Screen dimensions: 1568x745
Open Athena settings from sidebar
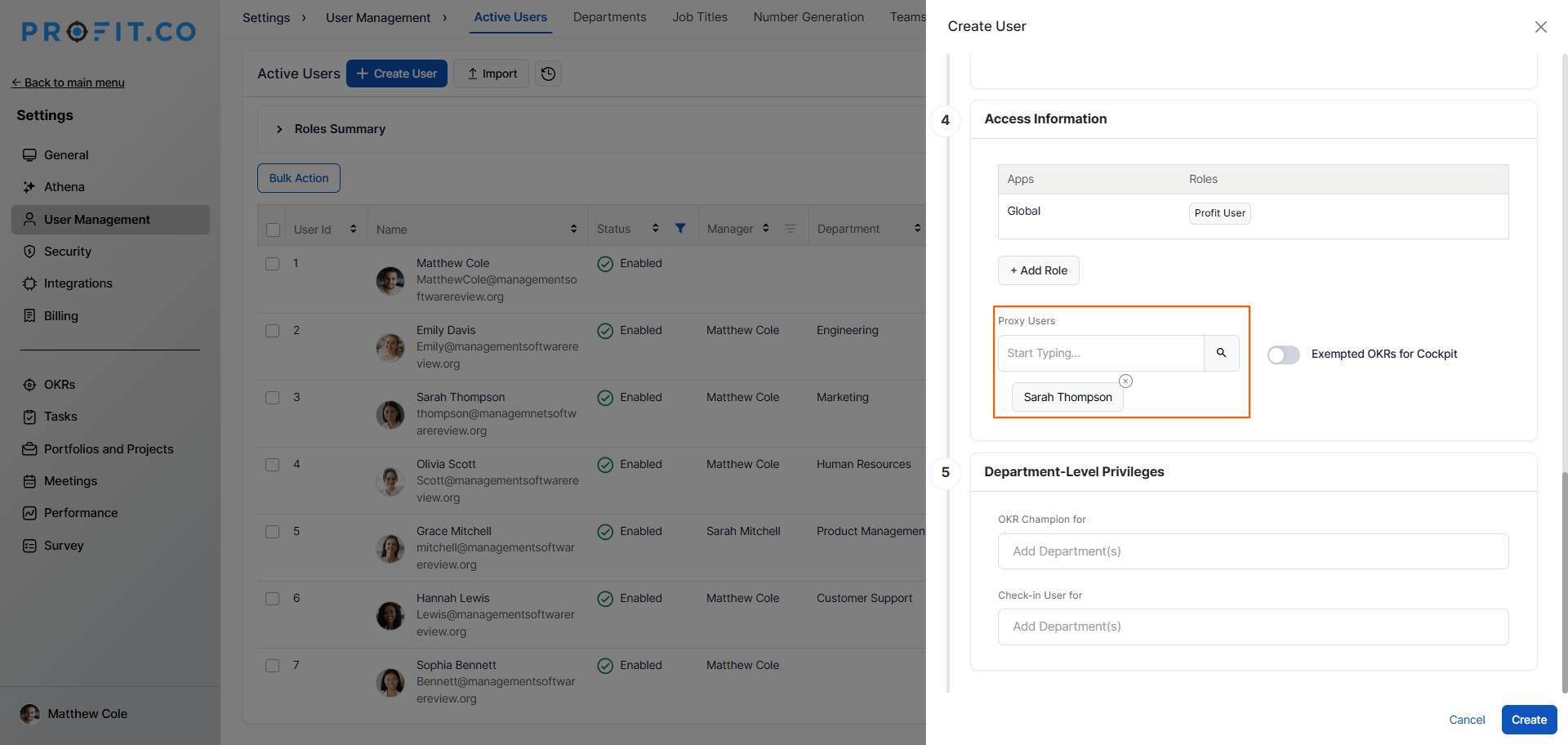click(x=64, y=187)
